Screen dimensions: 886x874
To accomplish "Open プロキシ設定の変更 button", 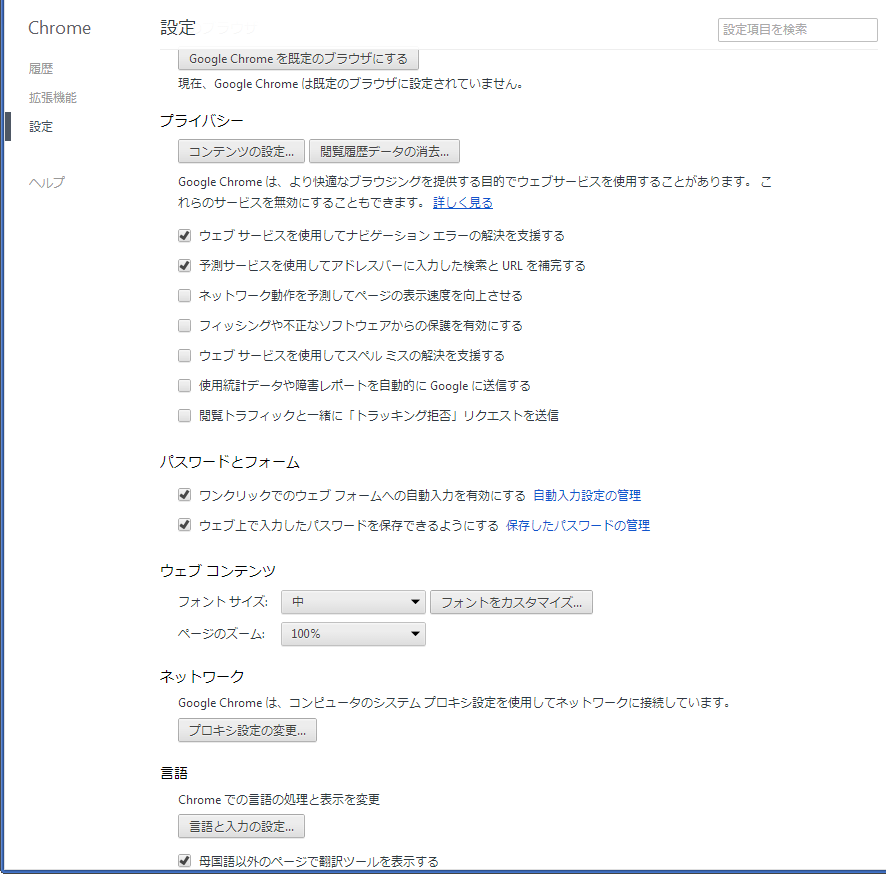I will point(247,730).
